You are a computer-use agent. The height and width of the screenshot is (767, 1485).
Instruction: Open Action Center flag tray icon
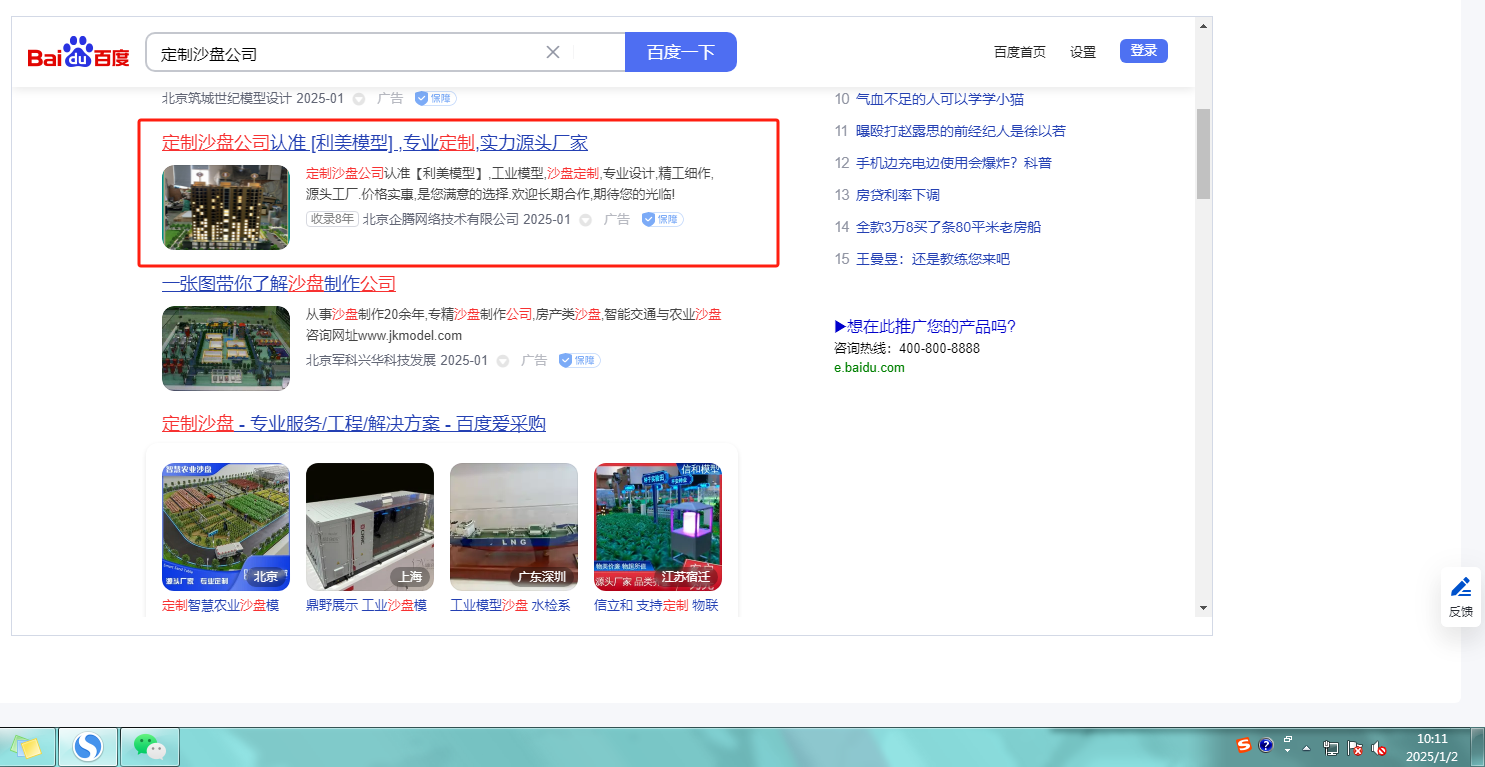coord(1355,747)
